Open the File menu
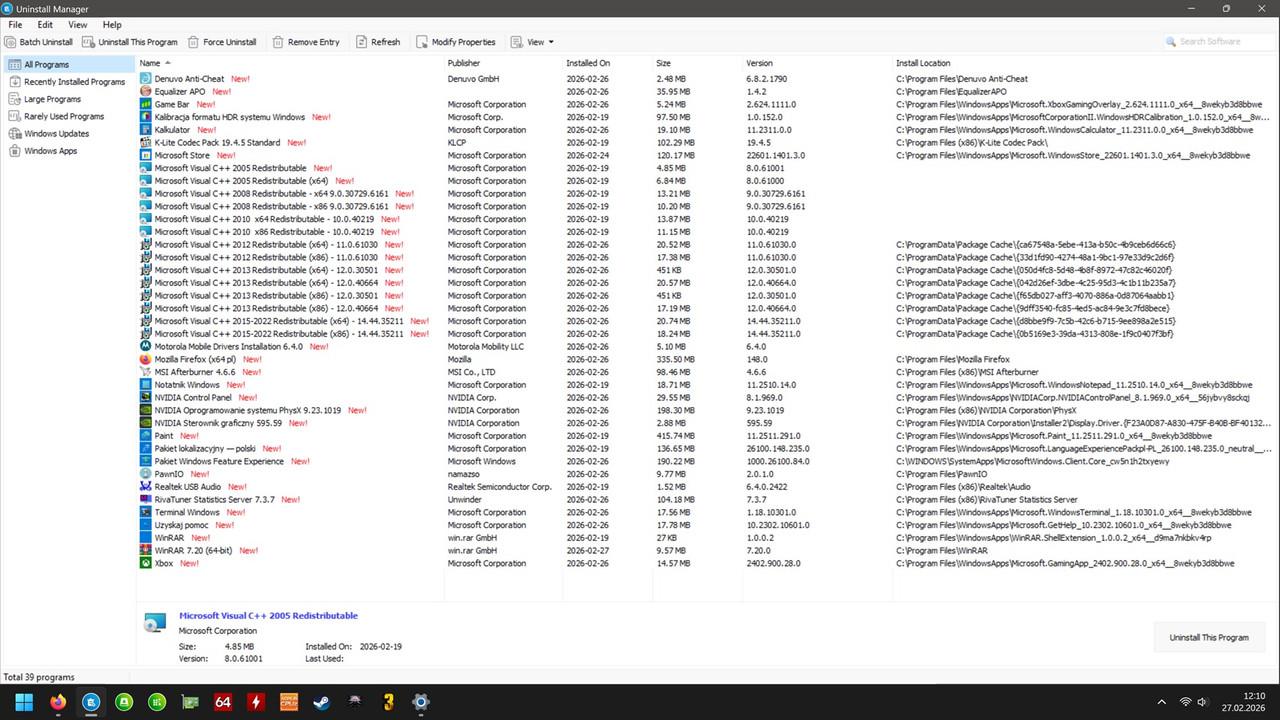The image size is (1280, 720). 15,25
